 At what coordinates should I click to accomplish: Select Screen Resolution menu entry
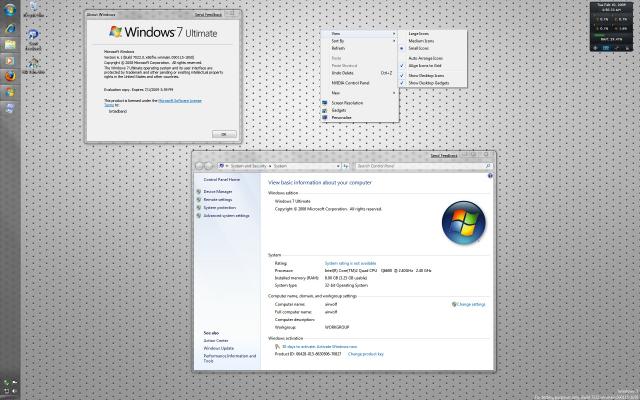coord(347,103)
